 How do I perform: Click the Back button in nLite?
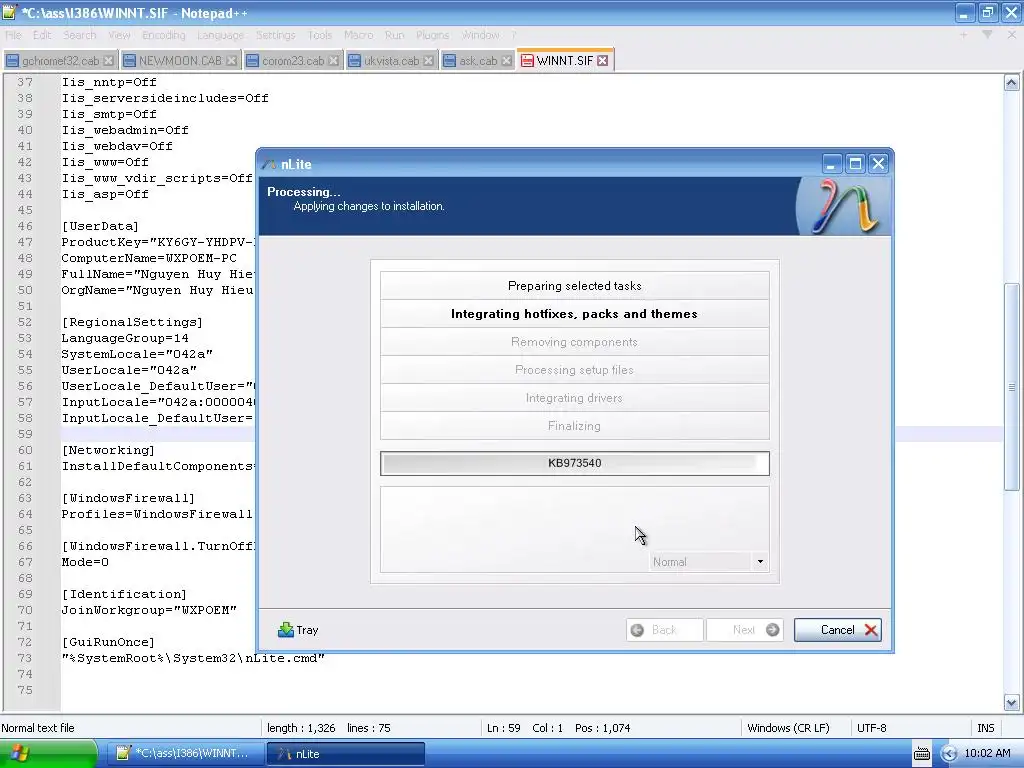pos(665,630)
